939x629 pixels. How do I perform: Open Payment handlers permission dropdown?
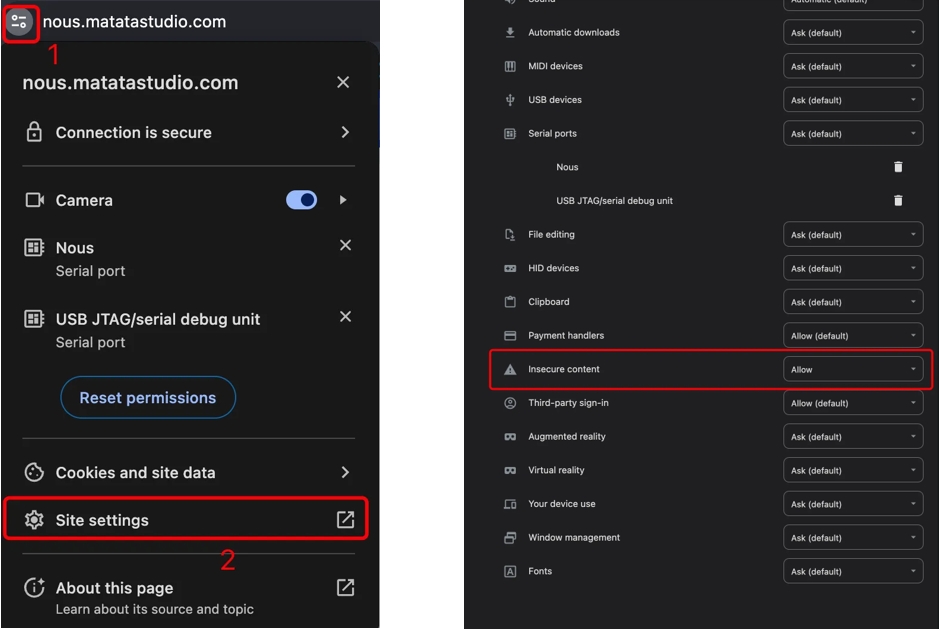[853, 335]
